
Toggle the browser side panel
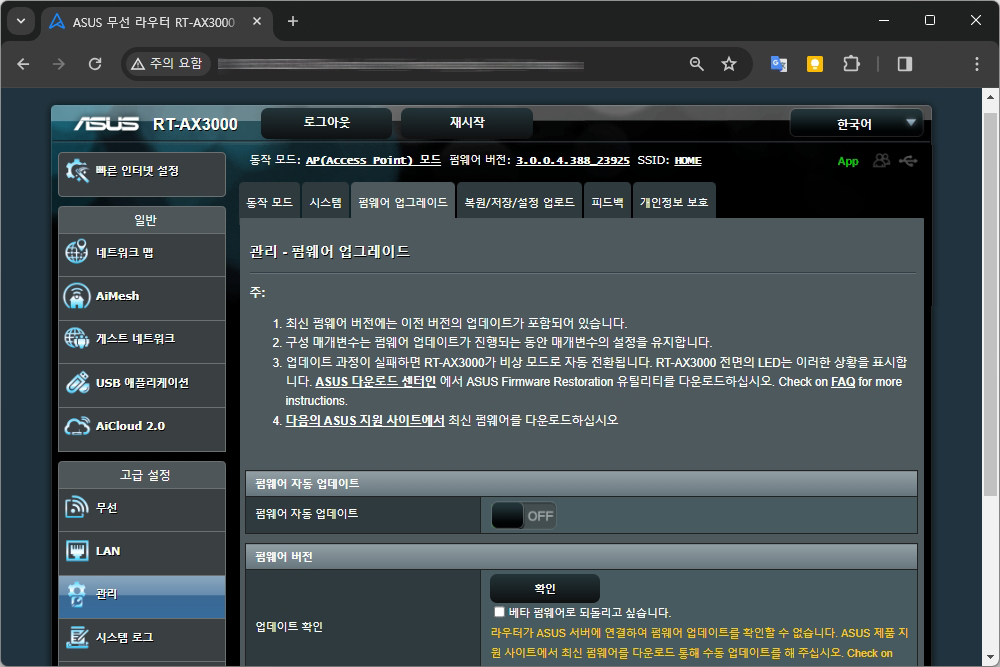pos(905,64)
